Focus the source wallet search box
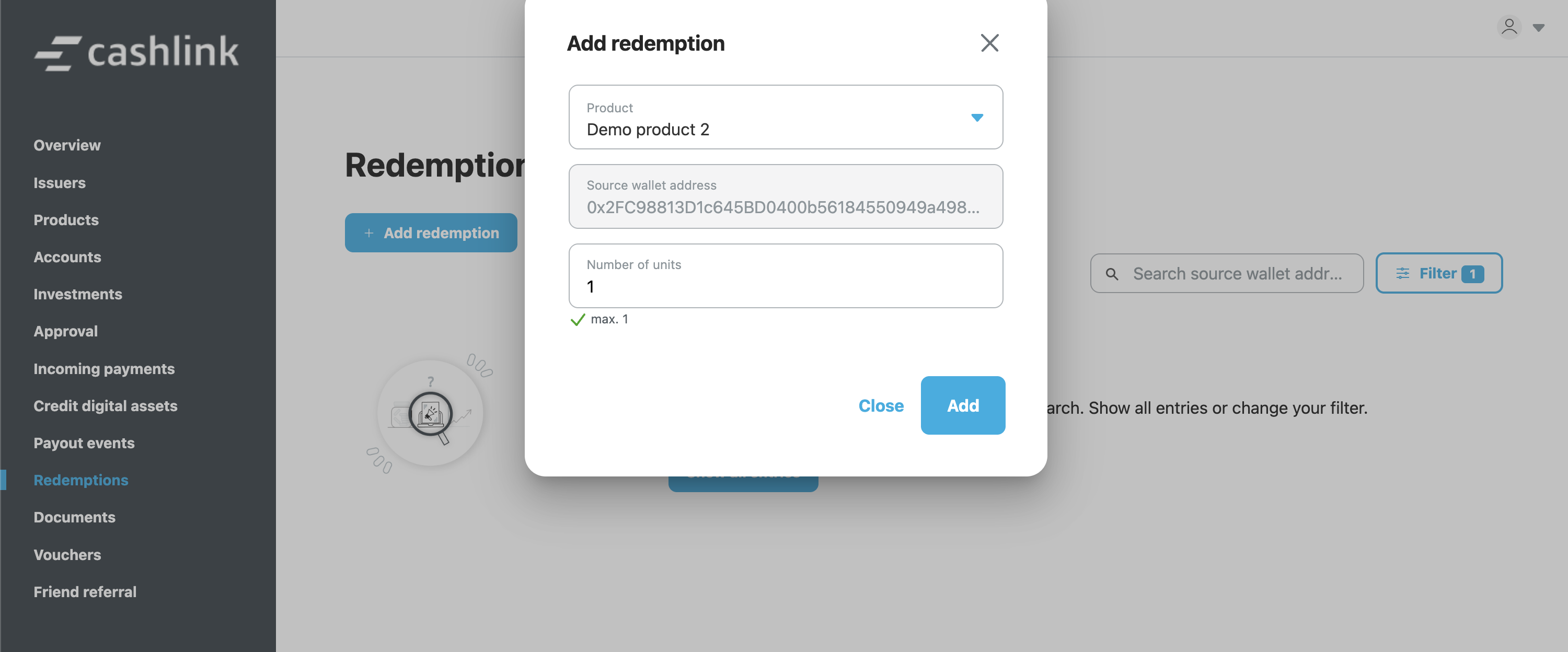This screenshot has height=652, width=1568. [x=1238, y=274]
